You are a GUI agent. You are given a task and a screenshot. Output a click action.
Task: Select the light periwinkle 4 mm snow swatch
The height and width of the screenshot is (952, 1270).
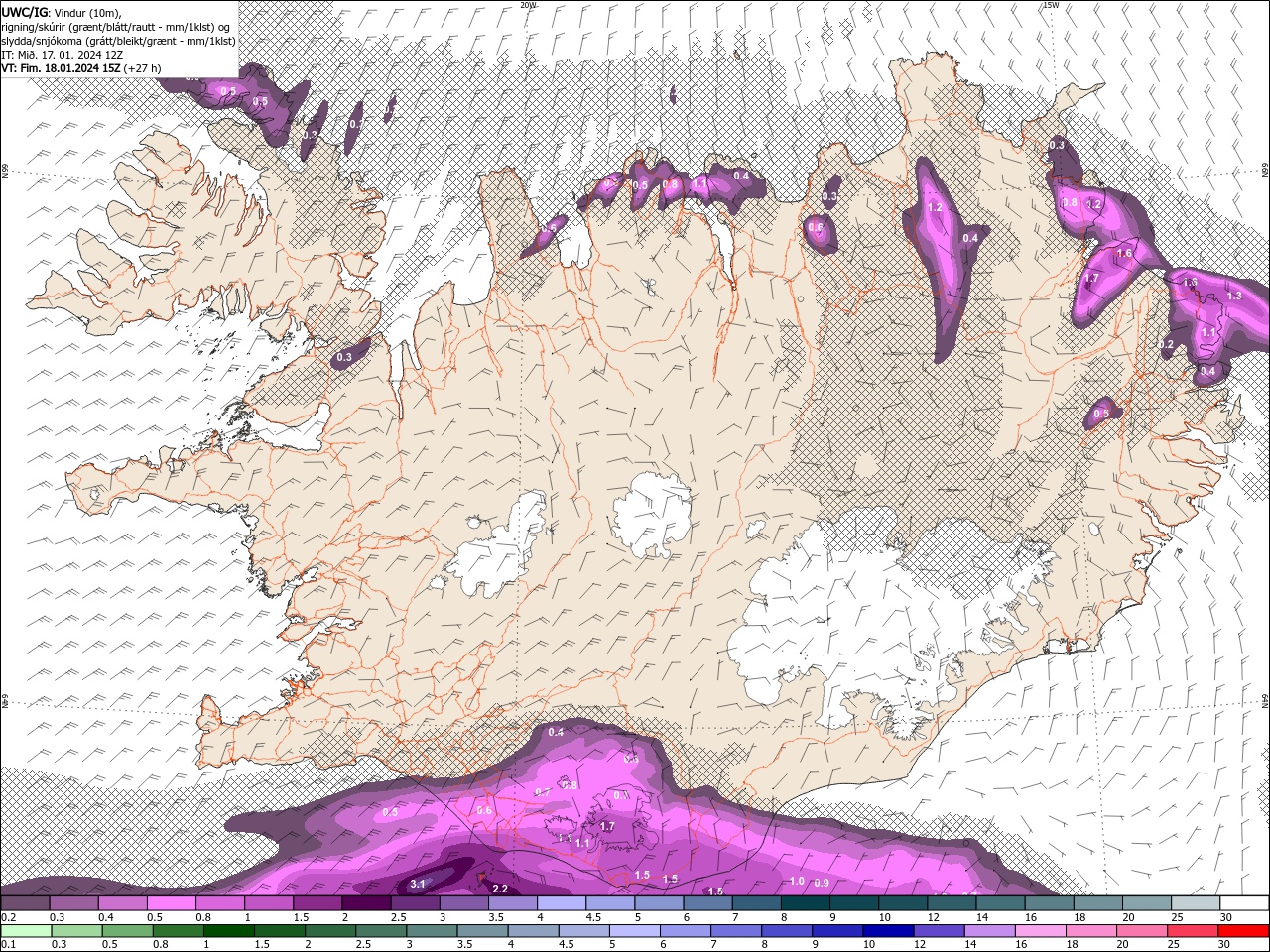coord(562,903)
